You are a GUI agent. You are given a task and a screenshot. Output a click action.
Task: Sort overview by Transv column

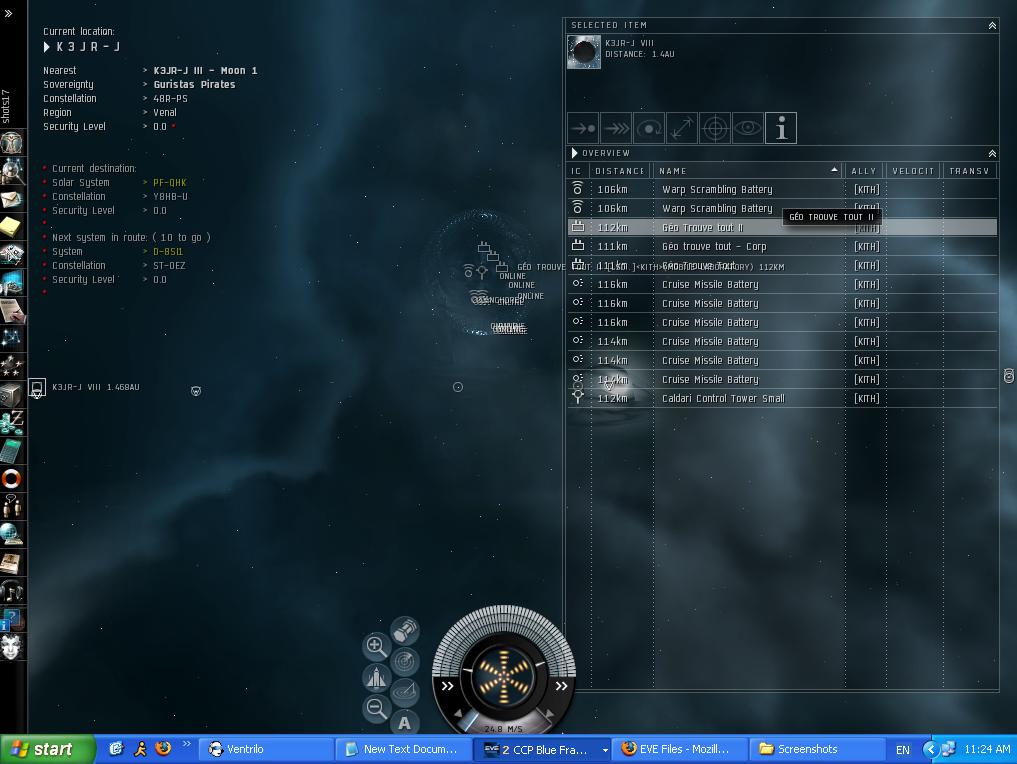pos(970,171)
